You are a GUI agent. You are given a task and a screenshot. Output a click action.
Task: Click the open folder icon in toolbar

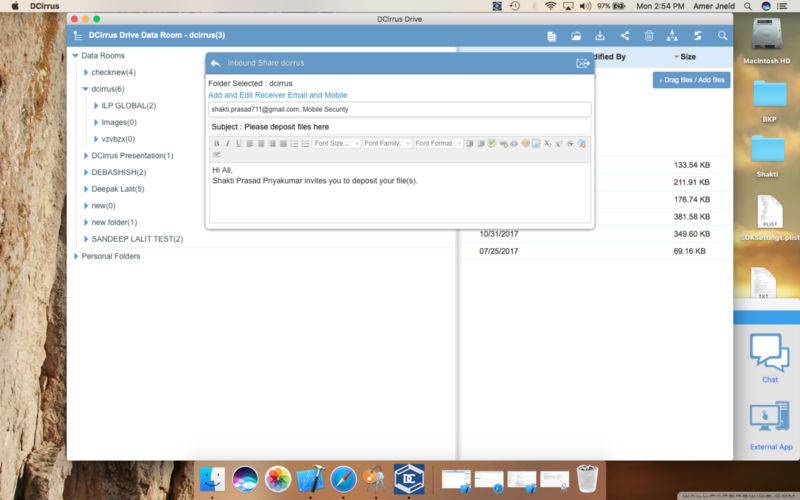(576, 36)
